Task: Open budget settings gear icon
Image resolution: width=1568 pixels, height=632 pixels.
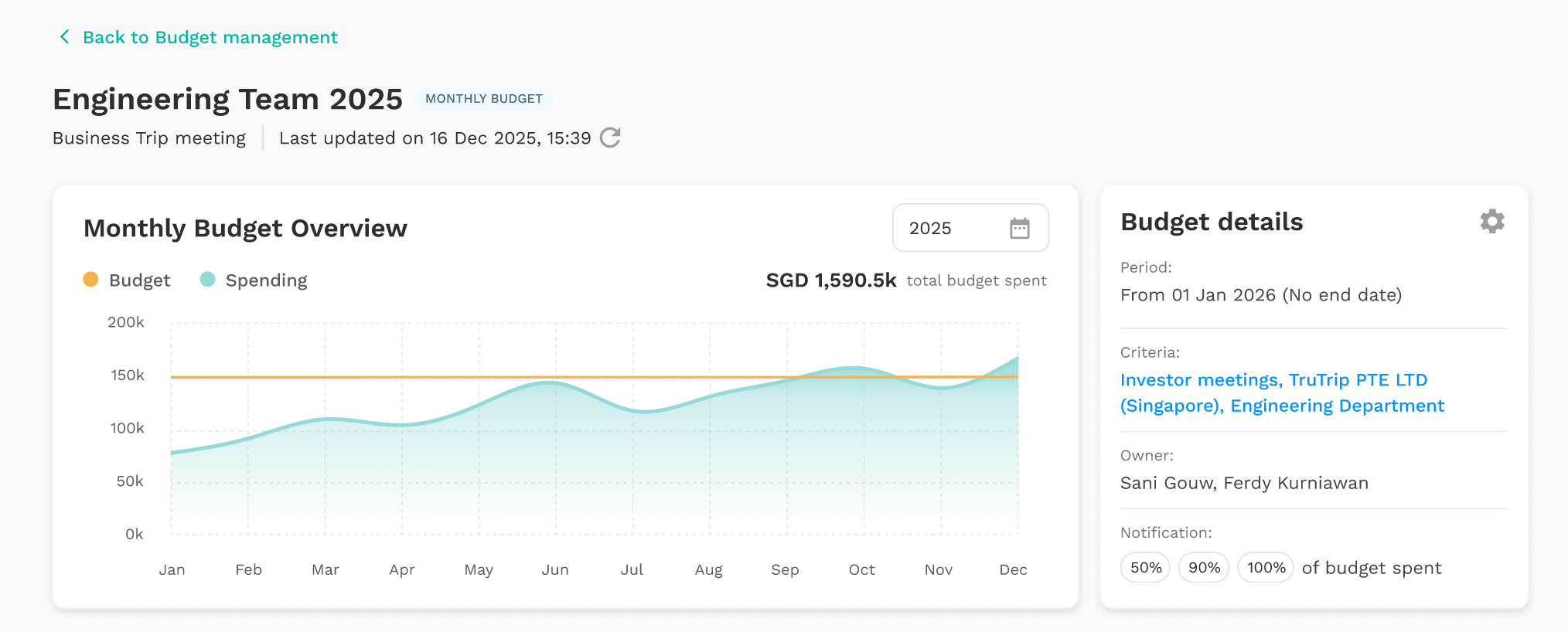Action: [1492, 221]
